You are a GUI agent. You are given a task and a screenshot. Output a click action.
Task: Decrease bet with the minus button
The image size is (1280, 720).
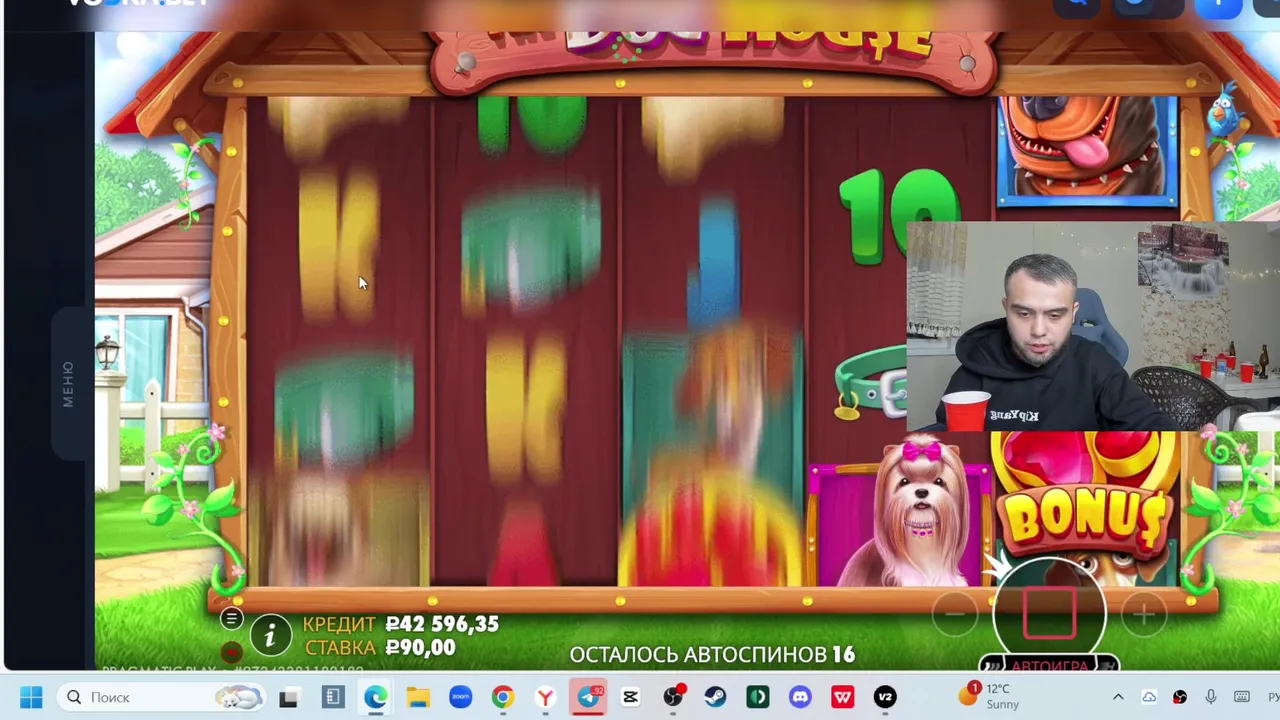tap(954, 614)
